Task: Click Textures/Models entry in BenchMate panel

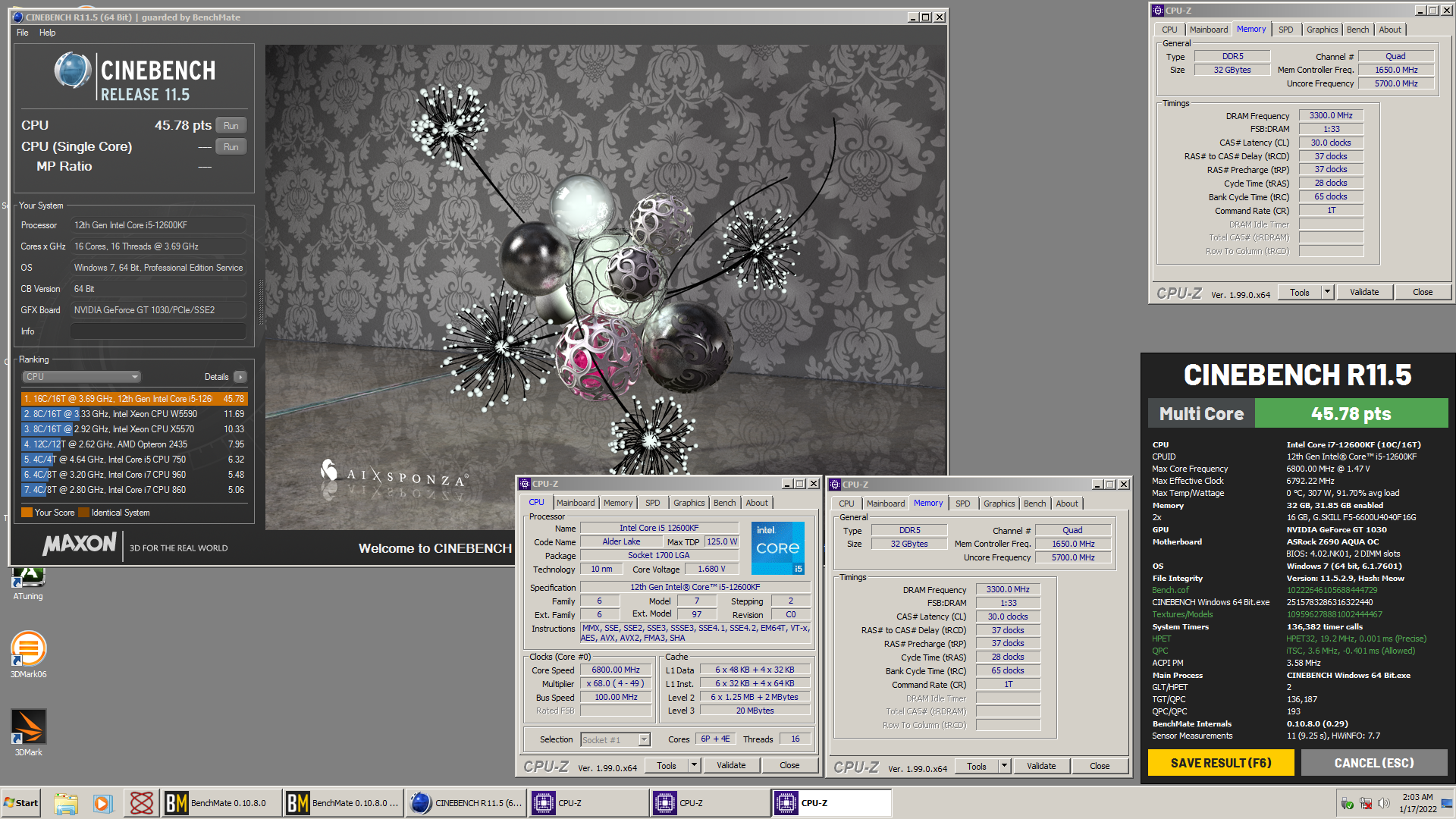Action: point(1182,614)
